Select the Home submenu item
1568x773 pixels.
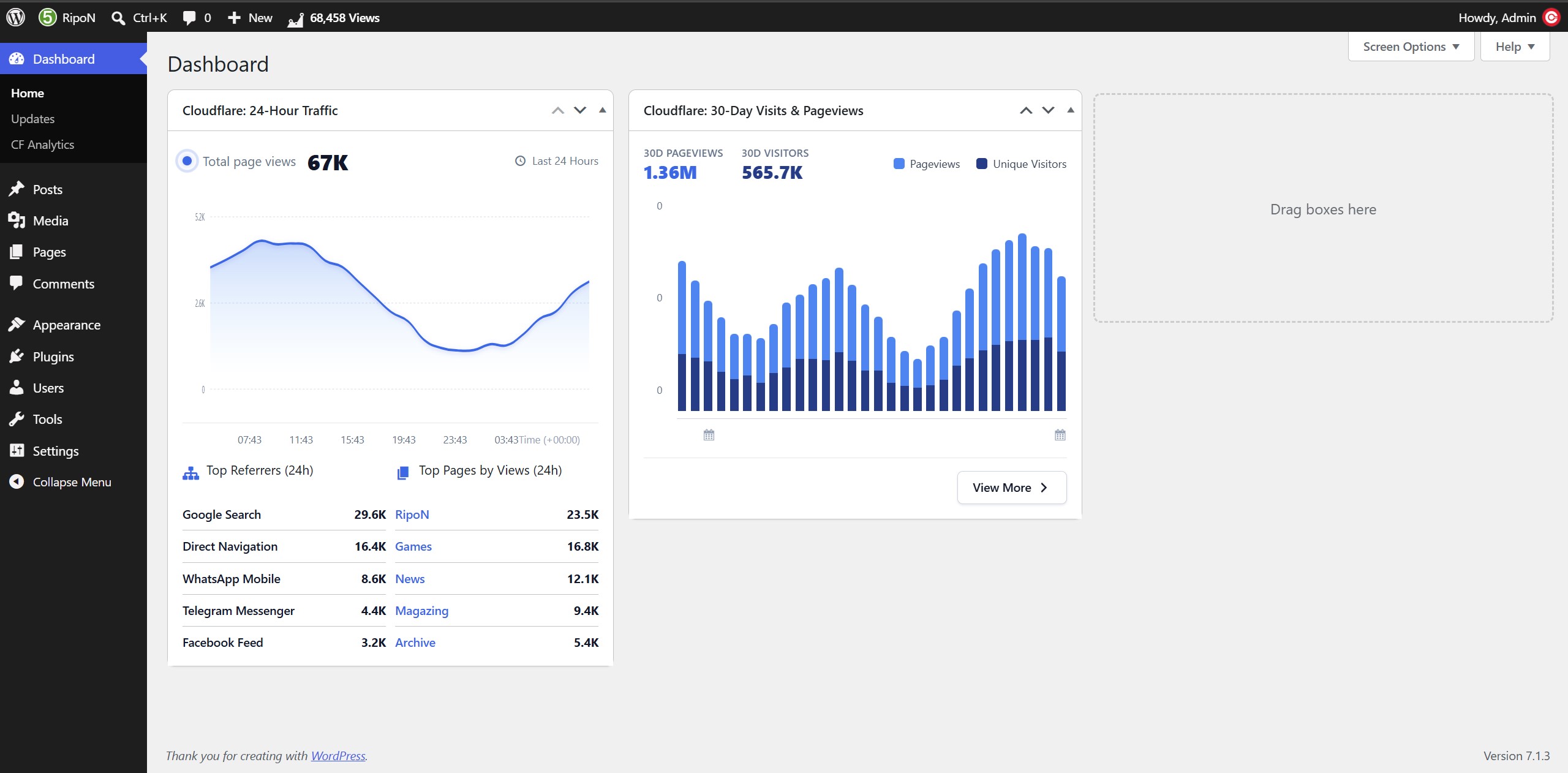point(28,93)
